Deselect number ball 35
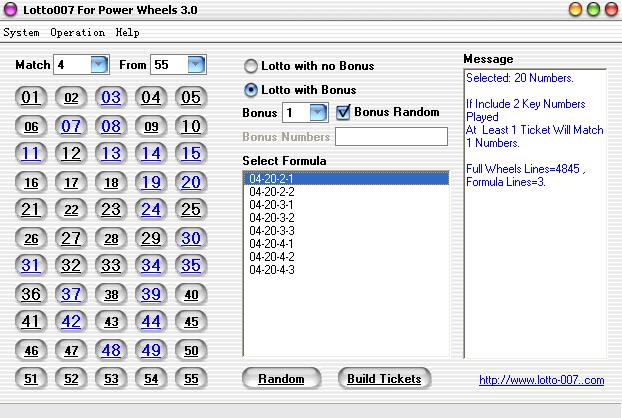Screen dimensions: 622x418 point(191,265)
